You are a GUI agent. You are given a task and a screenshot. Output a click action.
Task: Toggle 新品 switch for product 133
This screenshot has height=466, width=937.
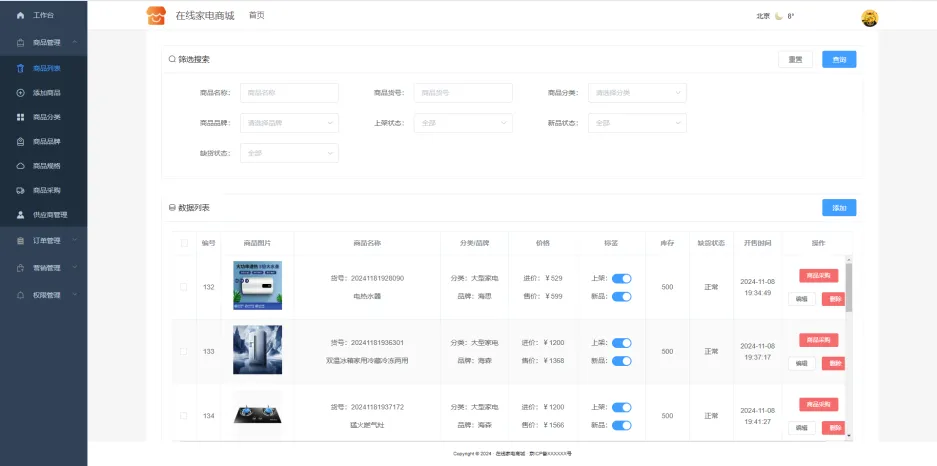(621, 360)
